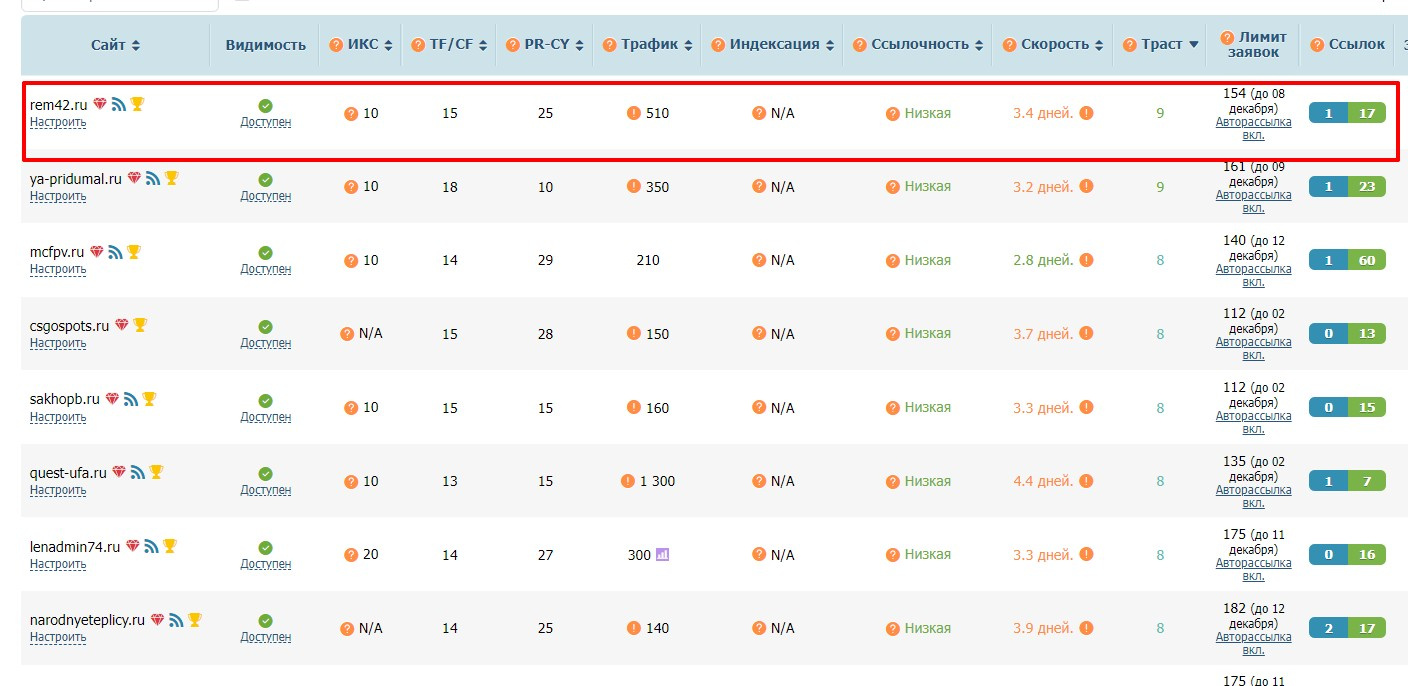Open Настроить link under lenadmin74.ru
Image resolution: width=1408 pixels, height=686 pixels.
coord(58,564)
